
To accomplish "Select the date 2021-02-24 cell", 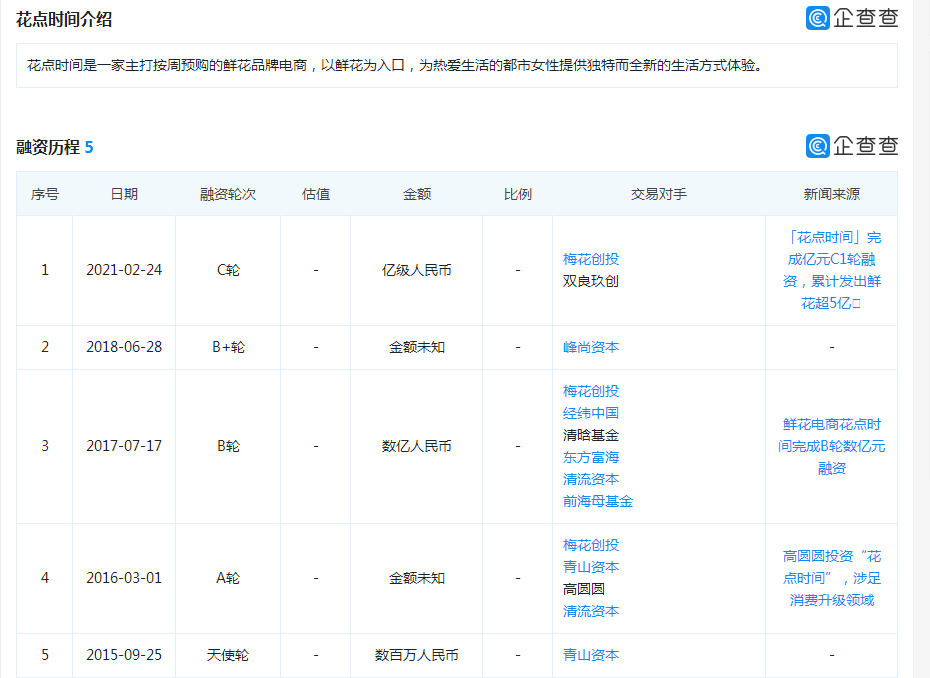I will point(124,270).
